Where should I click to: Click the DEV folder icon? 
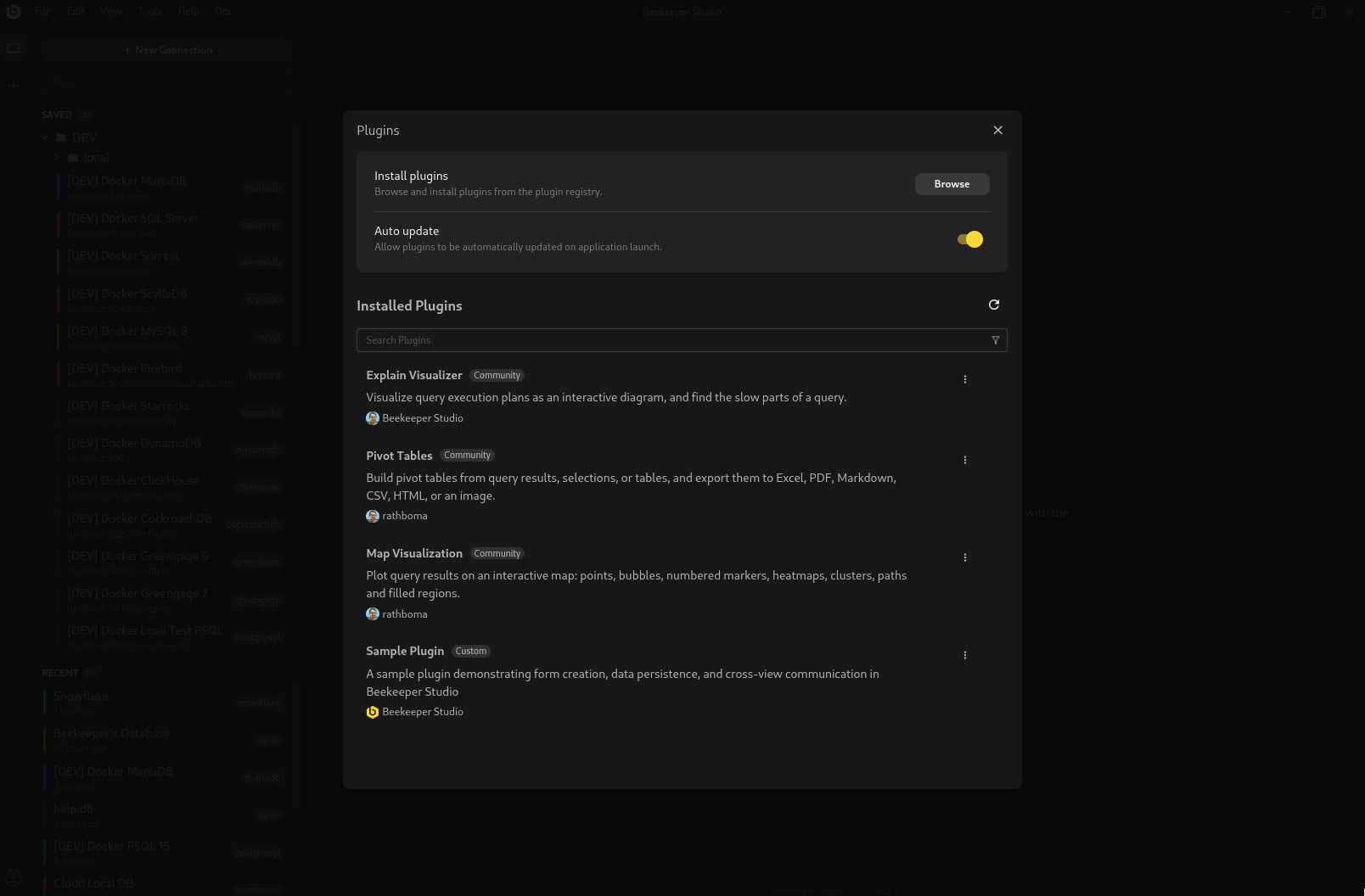coord(61,137)
